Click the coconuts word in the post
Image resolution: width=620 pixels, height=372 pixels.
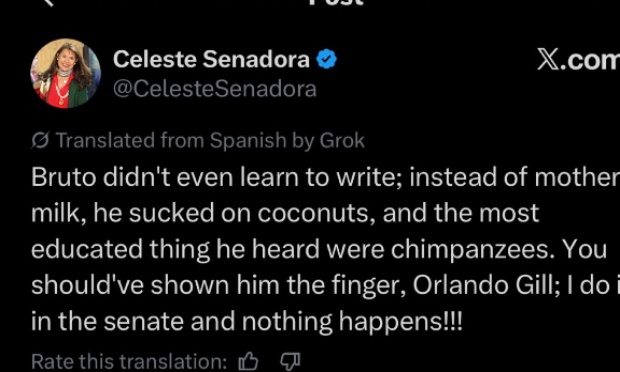click(x=315, y=214)
